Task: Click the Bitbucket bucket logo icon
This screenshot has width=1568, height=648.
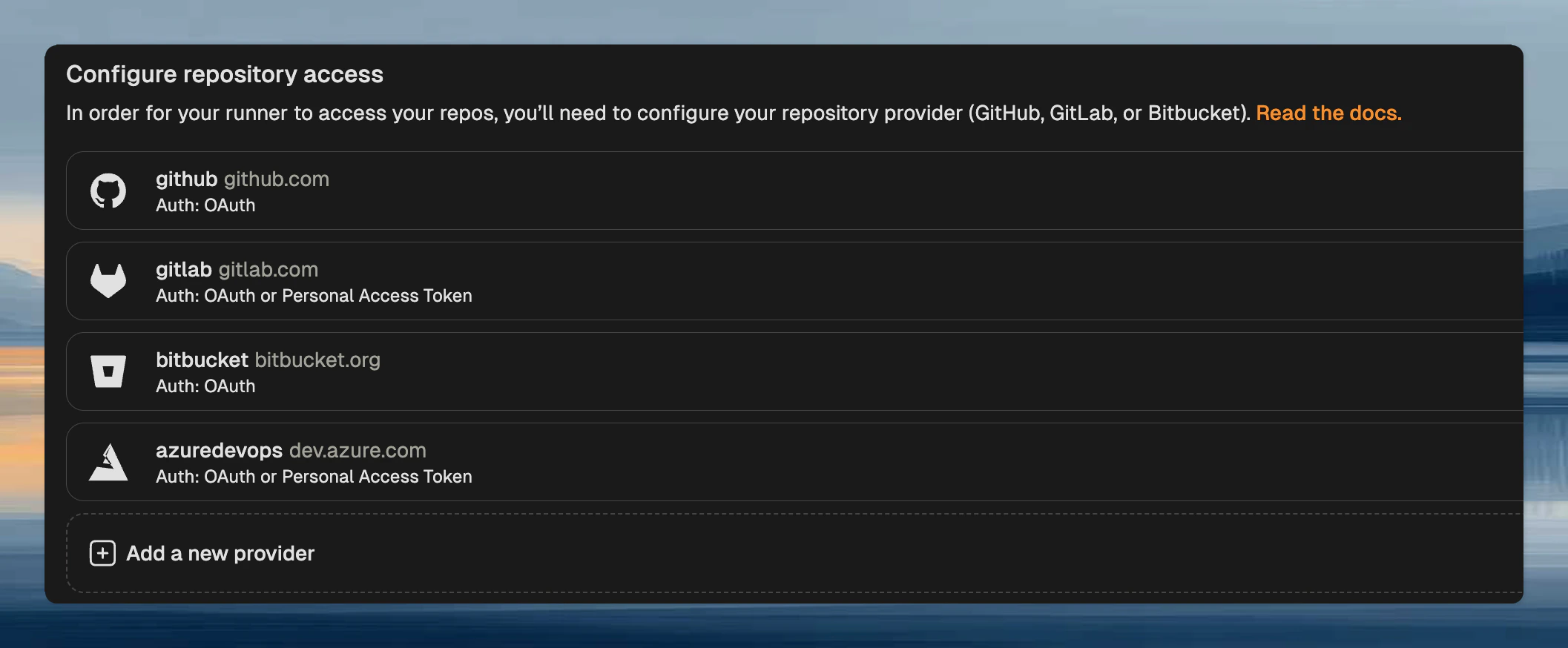Action: (x=108, y=371)
